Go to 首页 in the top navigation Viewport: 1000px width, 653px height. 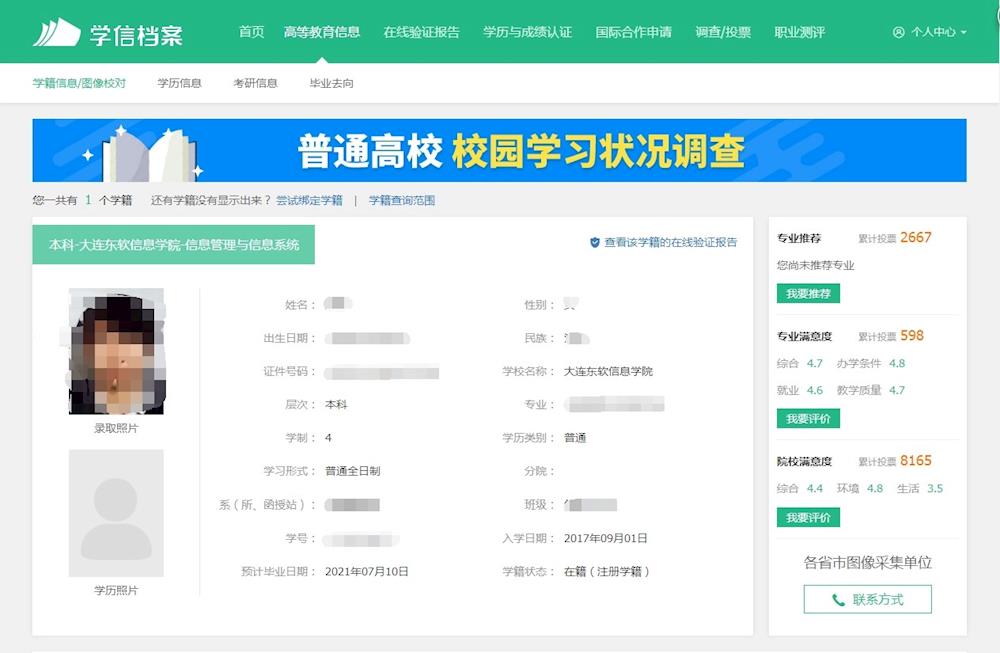click(x=251, y=32)
